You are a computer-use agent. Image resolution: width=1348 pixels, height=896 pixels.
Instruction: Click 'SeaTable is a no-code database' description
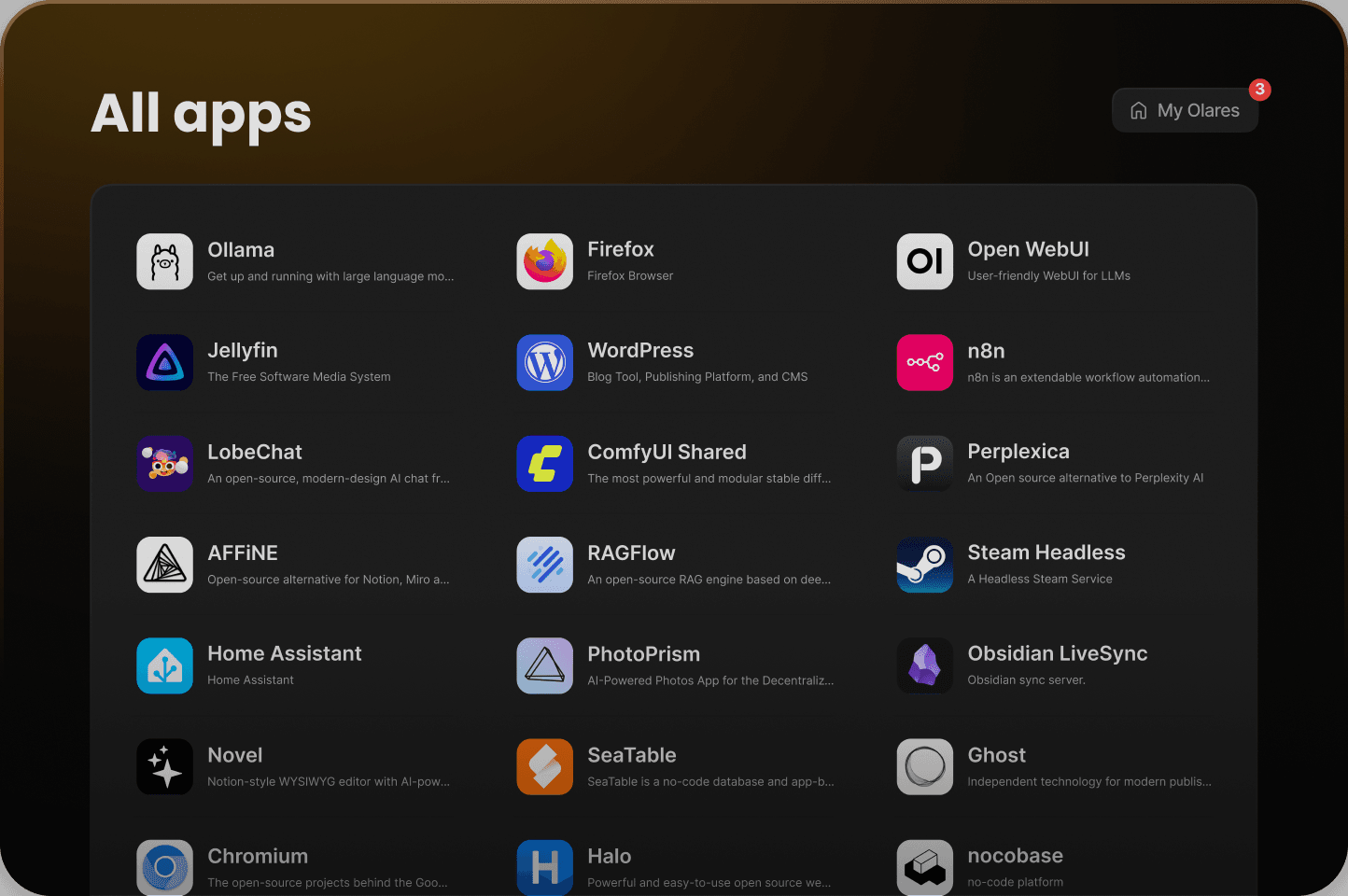click(710, 781)
